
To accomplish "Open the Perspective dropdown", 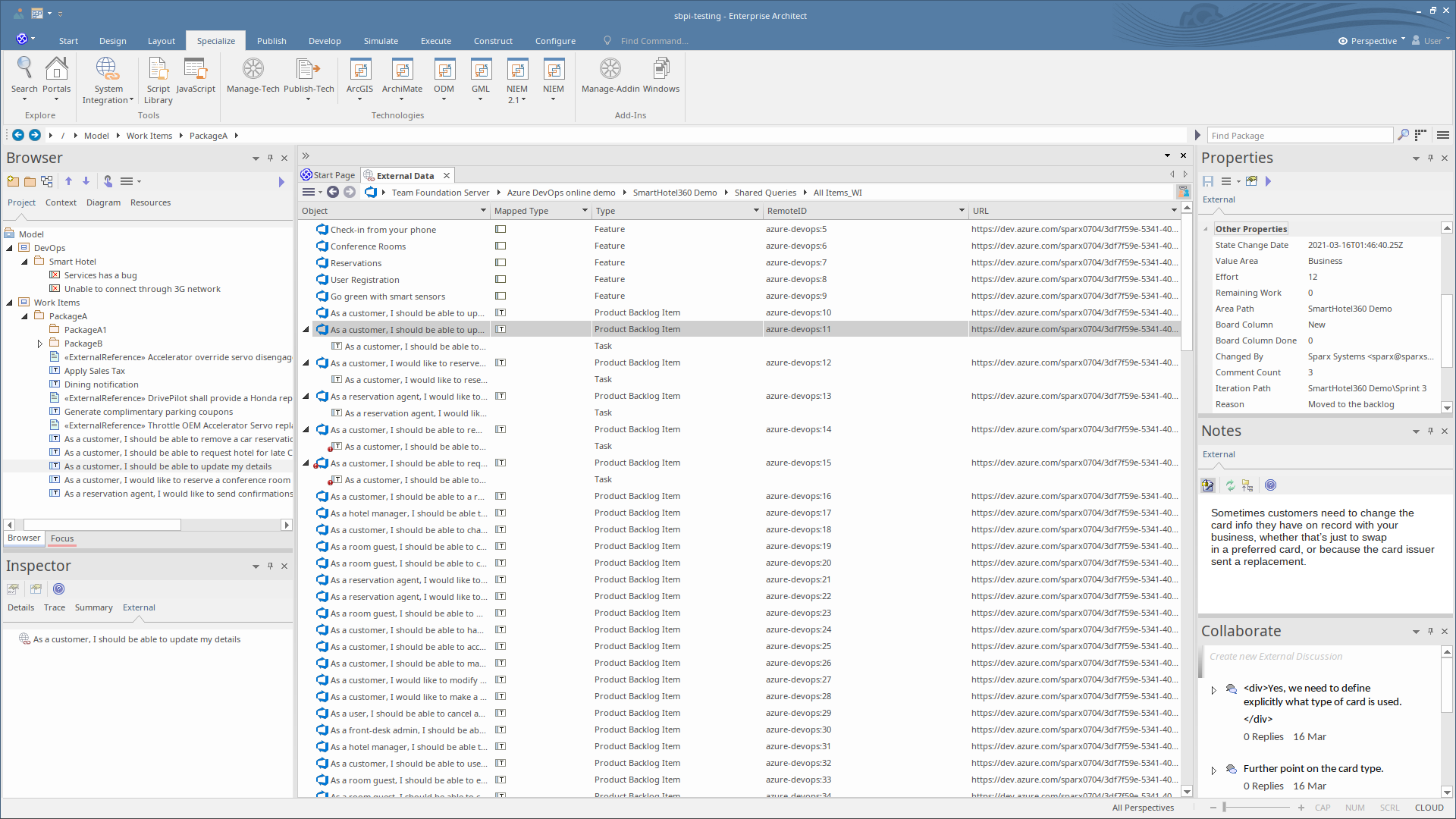I will point(1373,41).
